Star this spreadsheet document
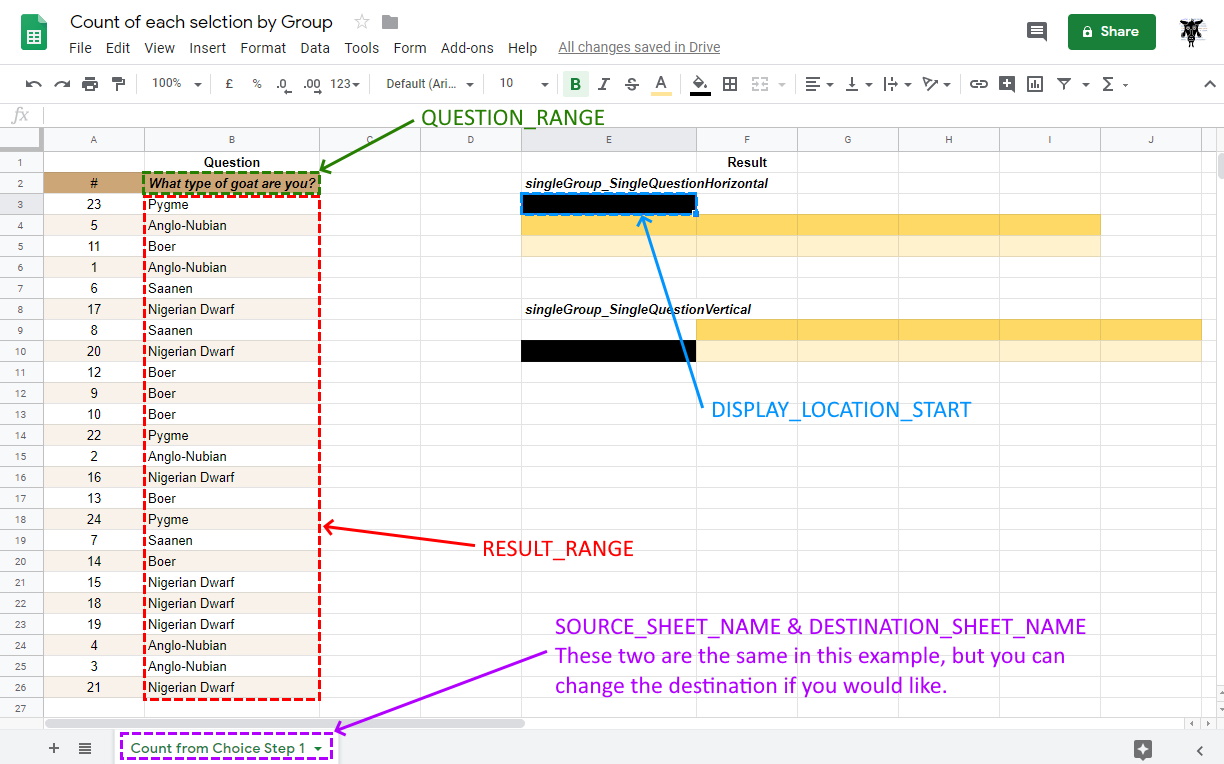 [x=362, y=22]
